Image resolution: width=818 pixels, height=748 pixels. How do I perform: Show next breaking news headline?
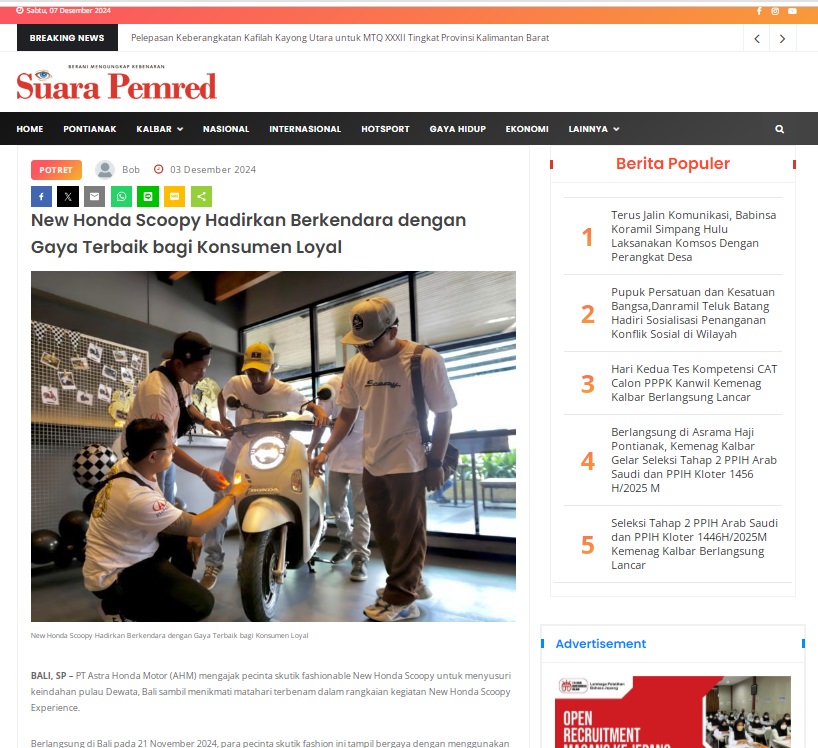782,39
